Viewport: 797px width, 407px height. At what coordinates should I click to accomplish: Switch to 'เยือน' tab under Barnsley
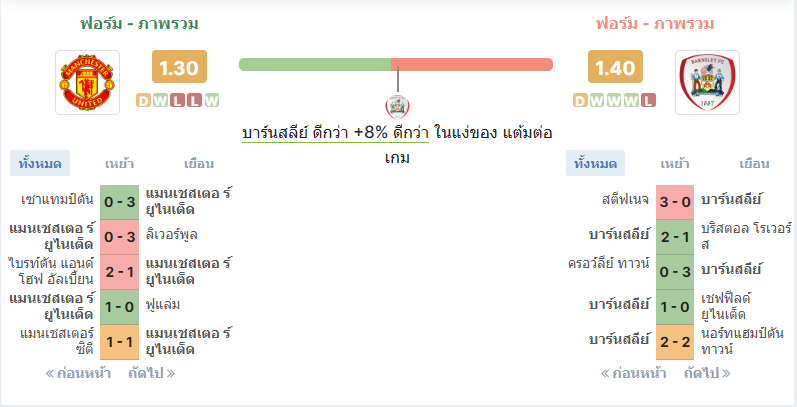754,164
